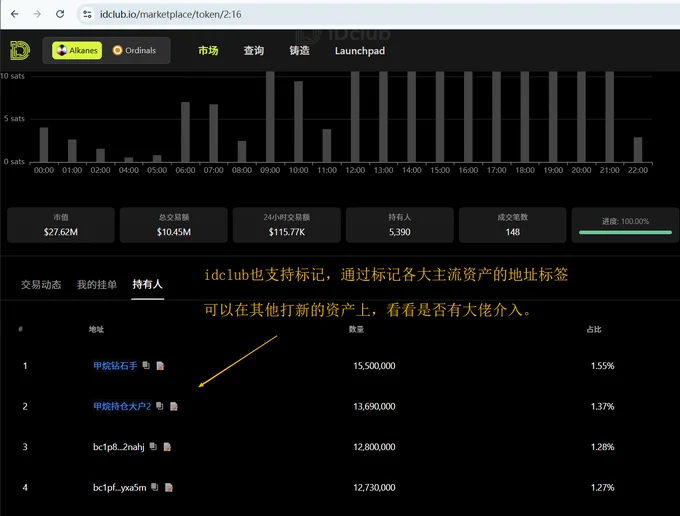
Task: Open holder bc1p8...2nahj address
Action: pyautogui.click(x=118, y=447)
